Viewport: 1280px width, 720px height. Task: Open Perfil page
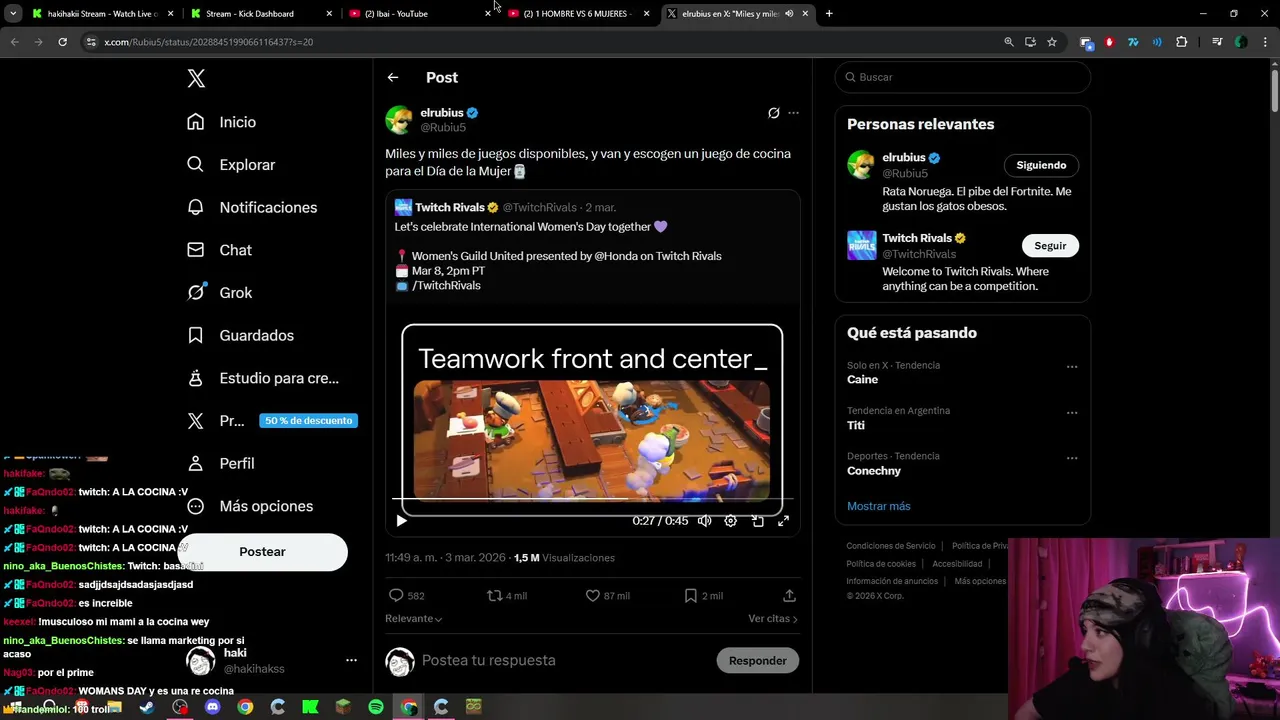coord(221,463)
